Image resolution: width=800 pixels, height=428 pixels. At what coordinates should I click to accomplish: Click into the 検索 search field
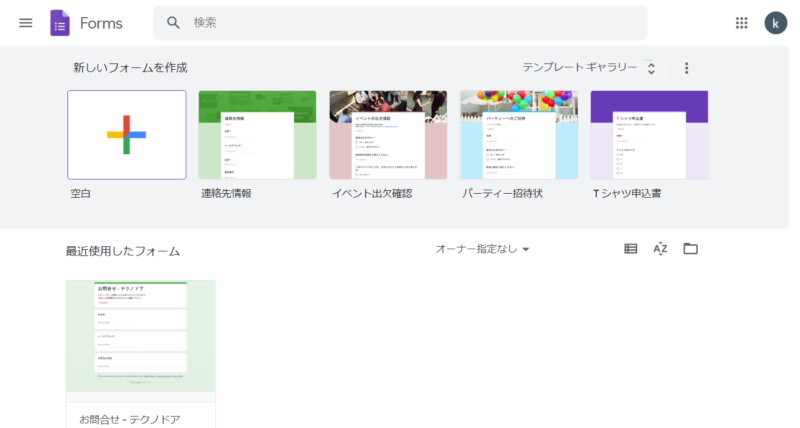coord(400,23)
